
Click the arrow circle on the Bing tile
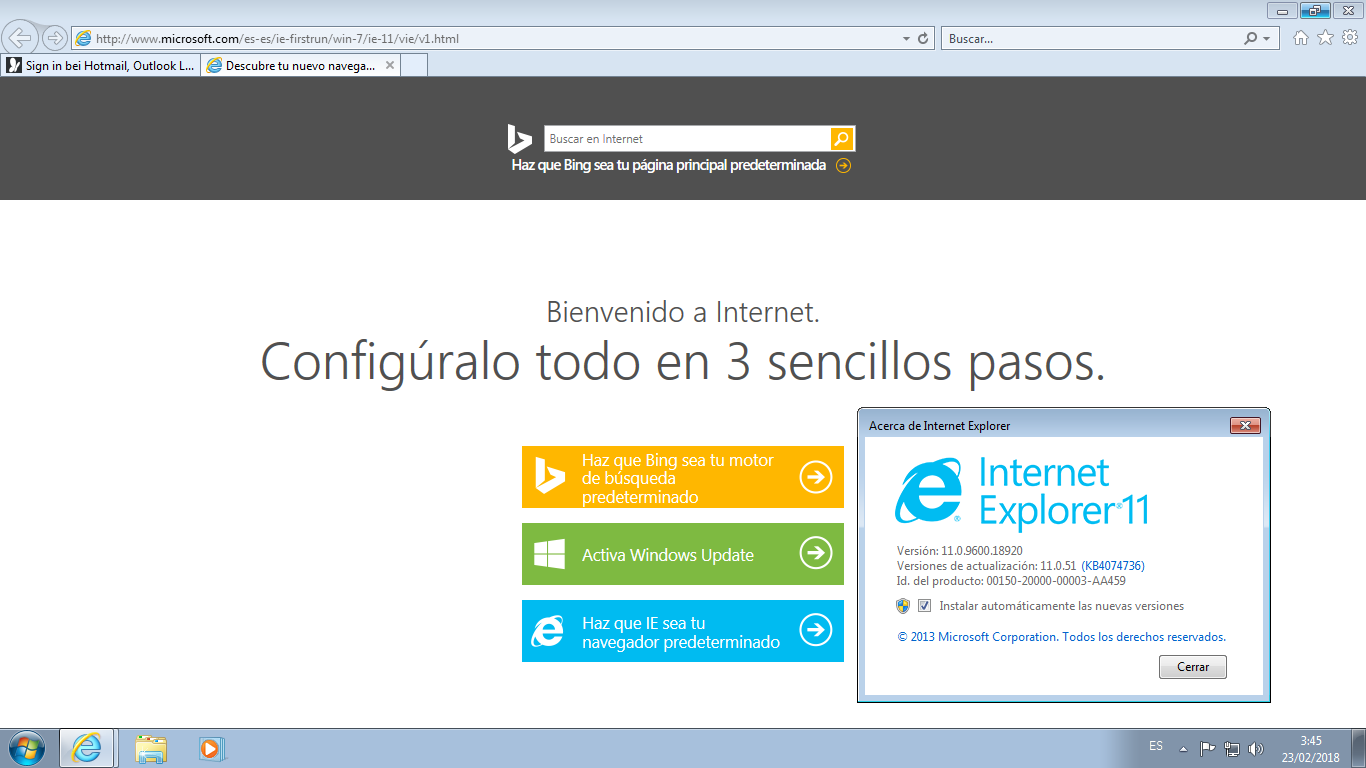click(x=816, y=478)
